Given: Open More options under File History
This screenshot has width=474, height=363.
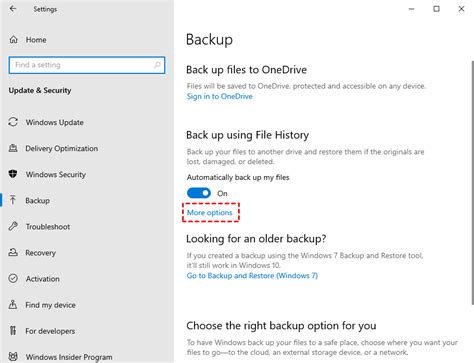Looking at the screenshot, I should 210,212.
